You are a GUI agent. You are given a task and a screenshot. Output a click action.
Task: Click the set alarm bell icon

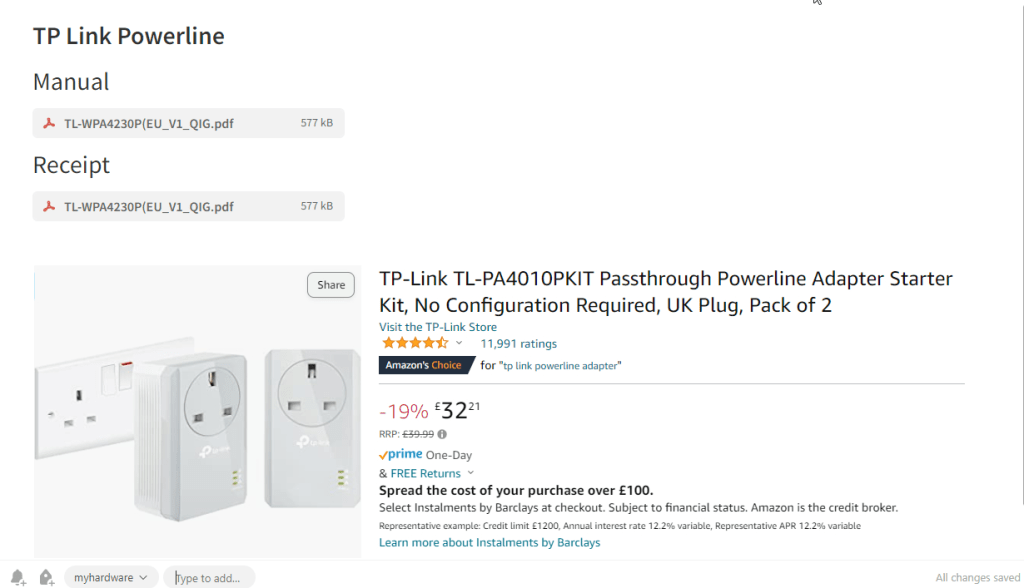pos(17,577)
